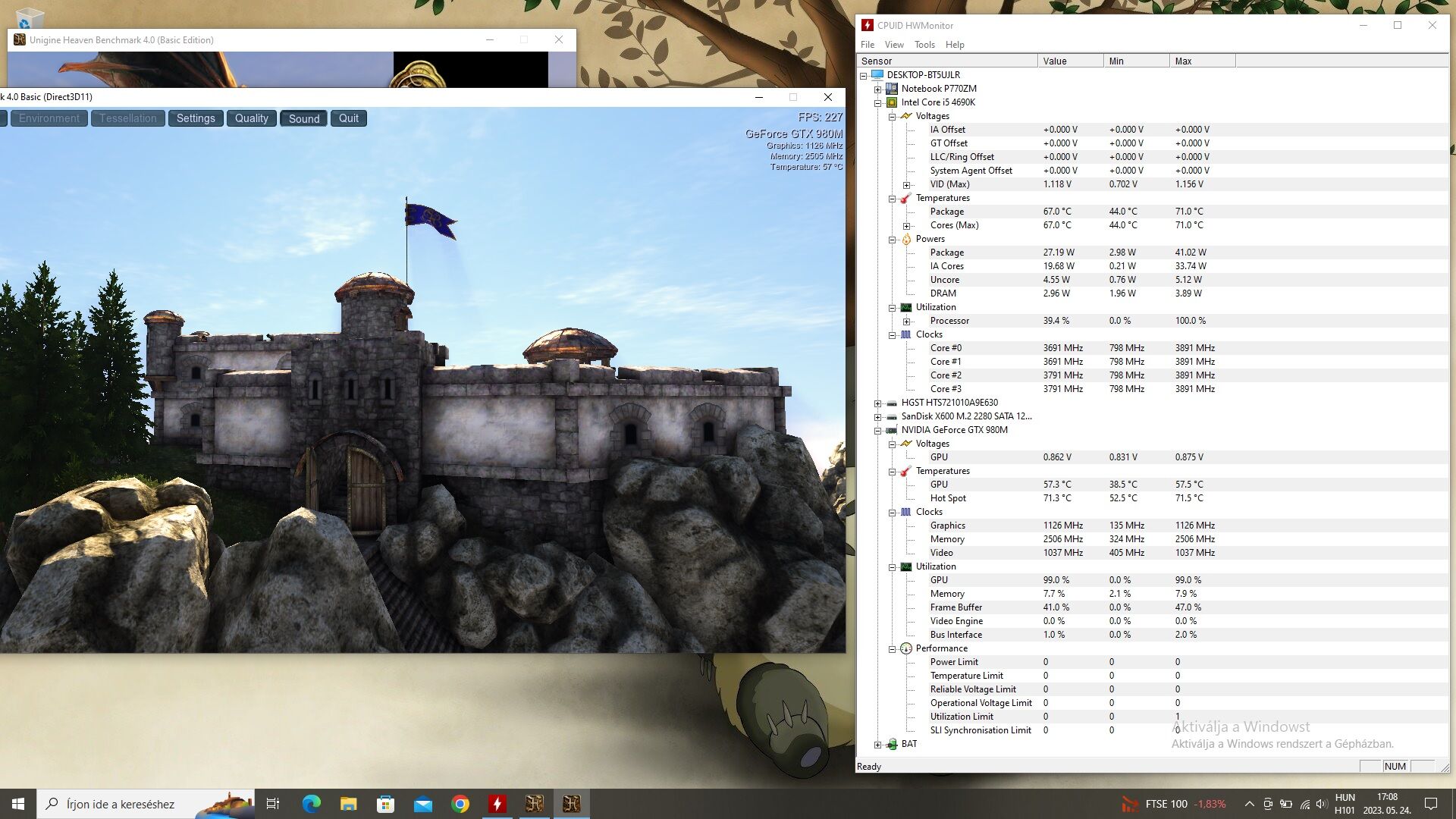Toggle Sound in Heaven Benchmark

pos(303,118)
